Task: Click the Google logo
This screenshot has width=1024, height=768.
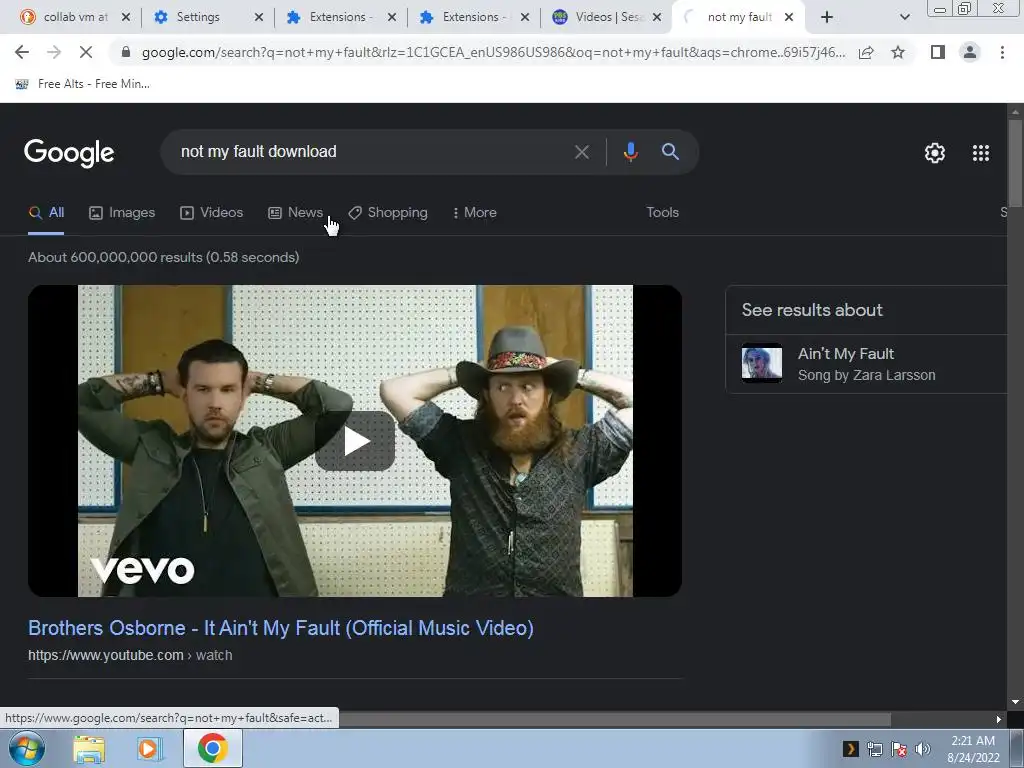Action: pos(69,153)
